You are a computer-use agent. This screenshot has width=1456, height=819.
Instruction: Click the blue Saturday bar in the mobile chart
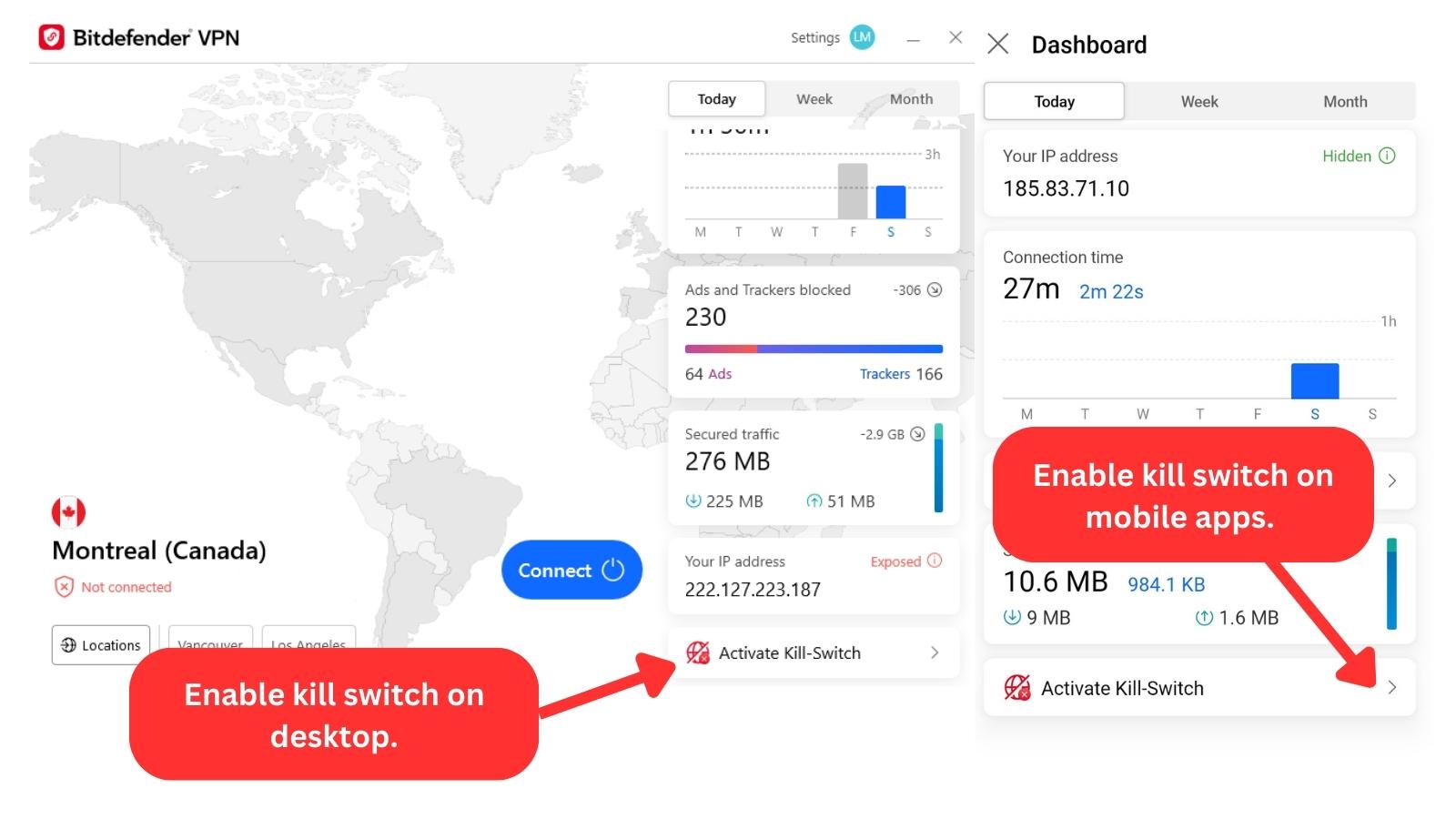(x=1315, y=380)
